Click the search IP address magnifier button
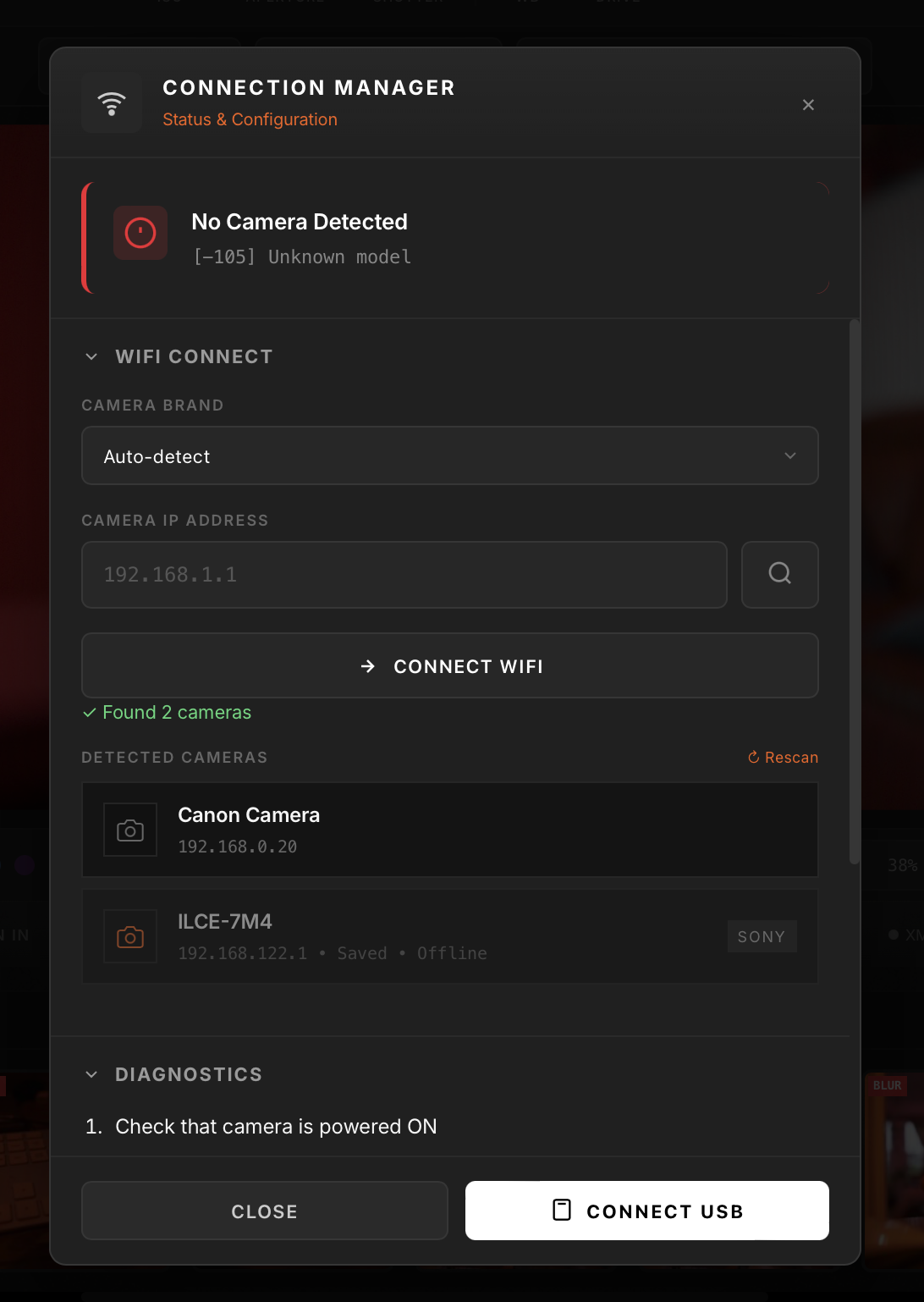The height and width of the screenshot is (1302, 924). click(x=779, y=574)
